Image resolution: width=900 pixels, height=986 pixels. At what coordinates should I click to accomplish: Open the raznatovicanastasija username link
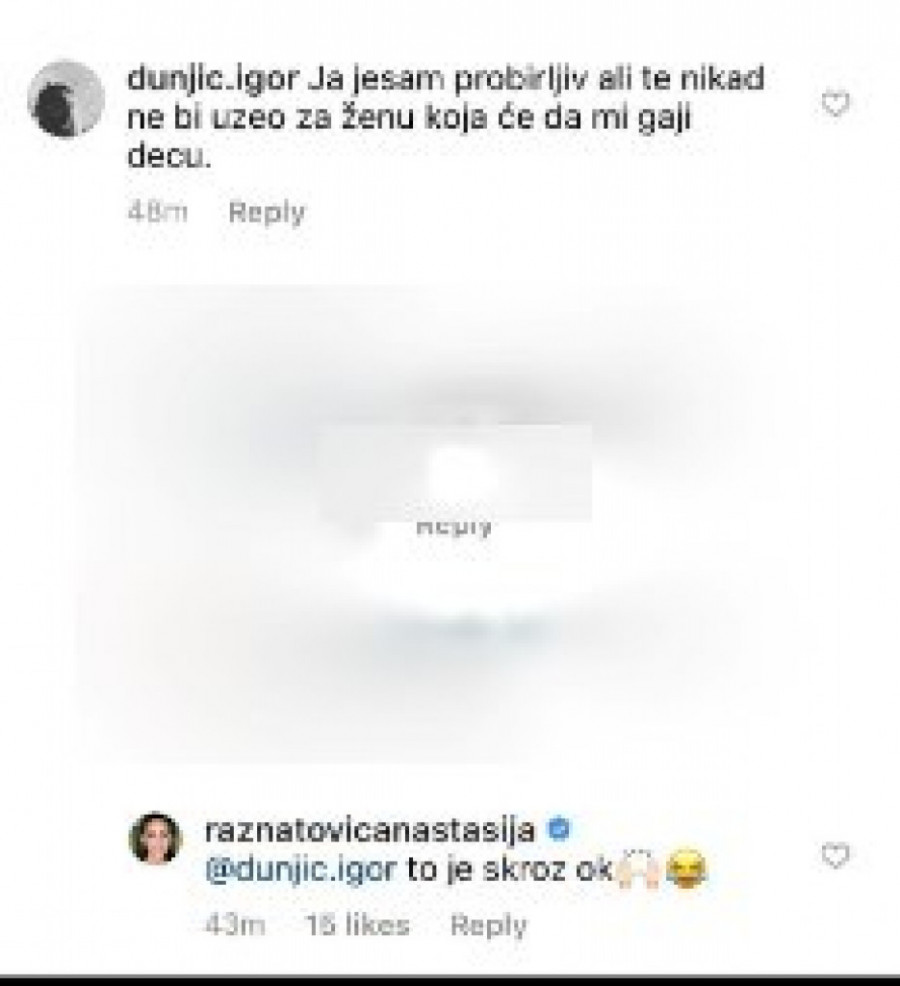point(370,830)
